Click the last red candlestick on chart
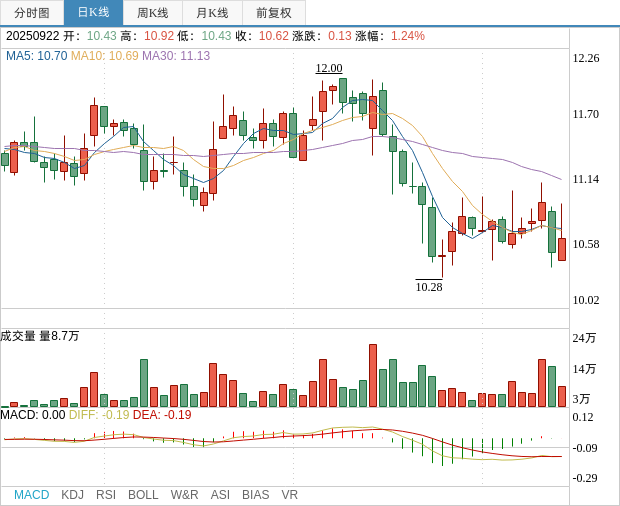620x506 pixels. (x=561, y=249)
